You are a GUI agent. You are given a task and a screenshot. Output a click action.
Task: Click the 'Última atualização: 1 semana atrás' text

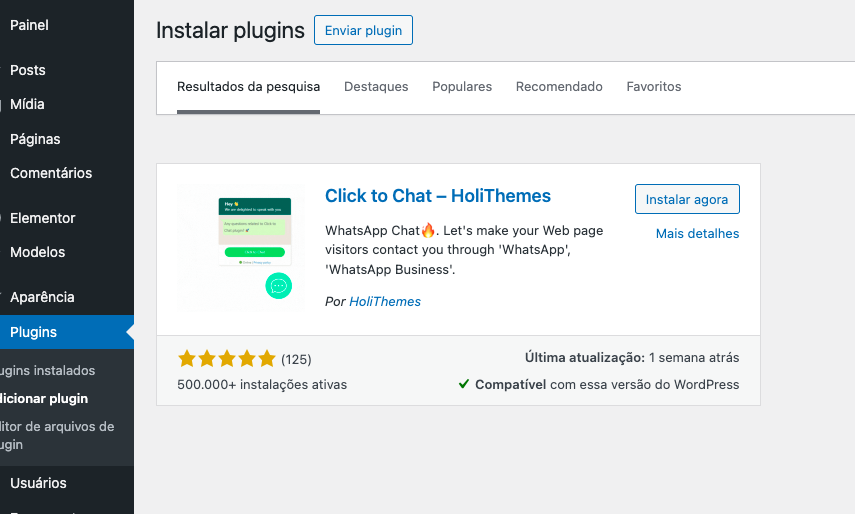click(x=632, y=358)
